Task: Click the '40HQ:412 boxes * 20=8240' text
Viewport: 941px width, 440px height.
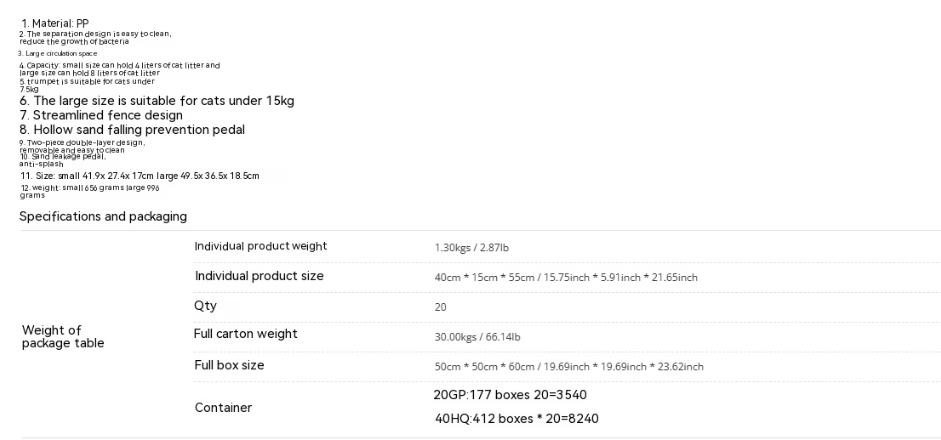Action: tap(517, 418)
